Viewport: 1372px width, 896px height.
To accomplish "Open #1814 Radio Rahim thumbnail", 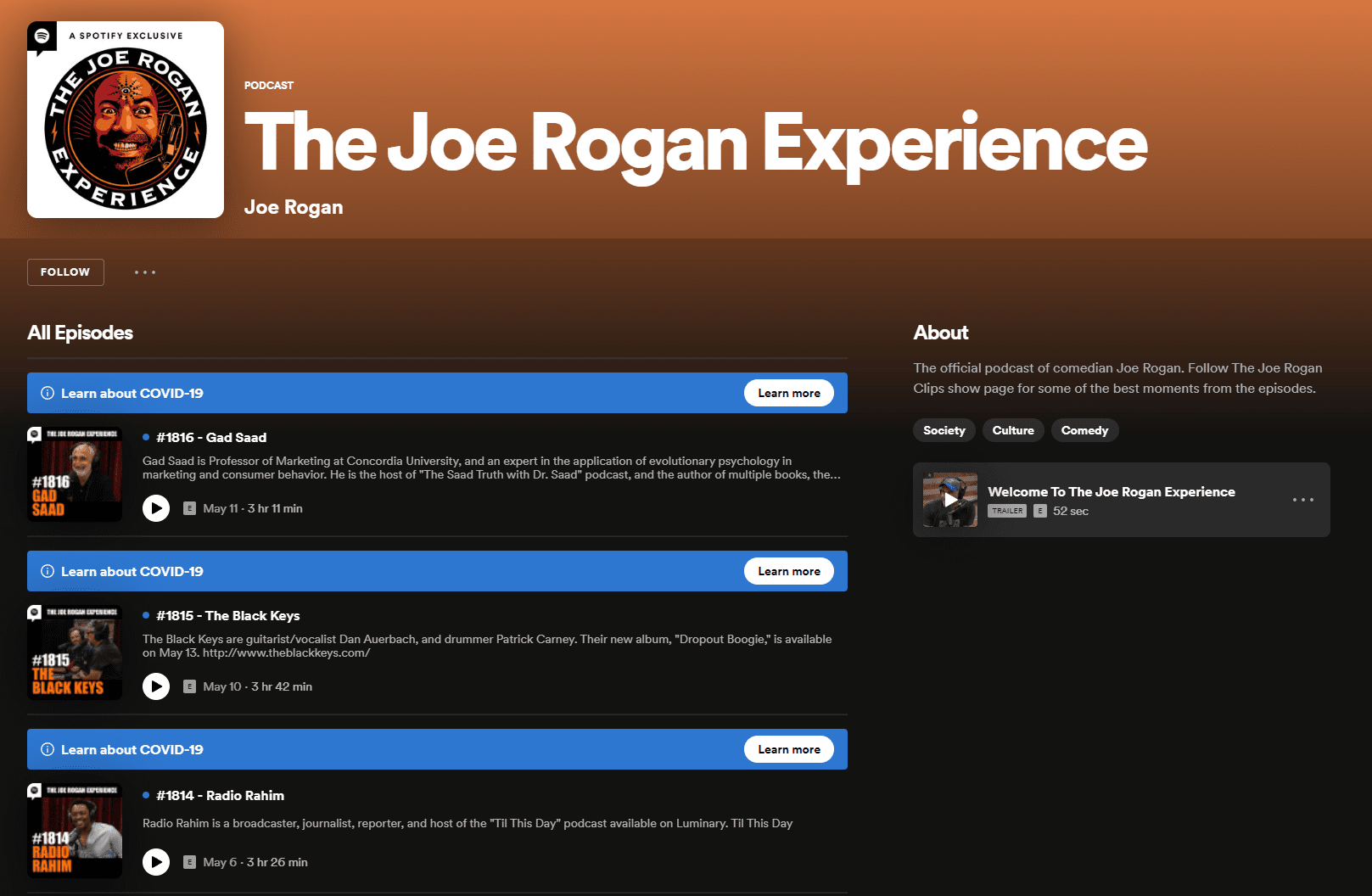I will pyautogui.click(x=75, y=831).
